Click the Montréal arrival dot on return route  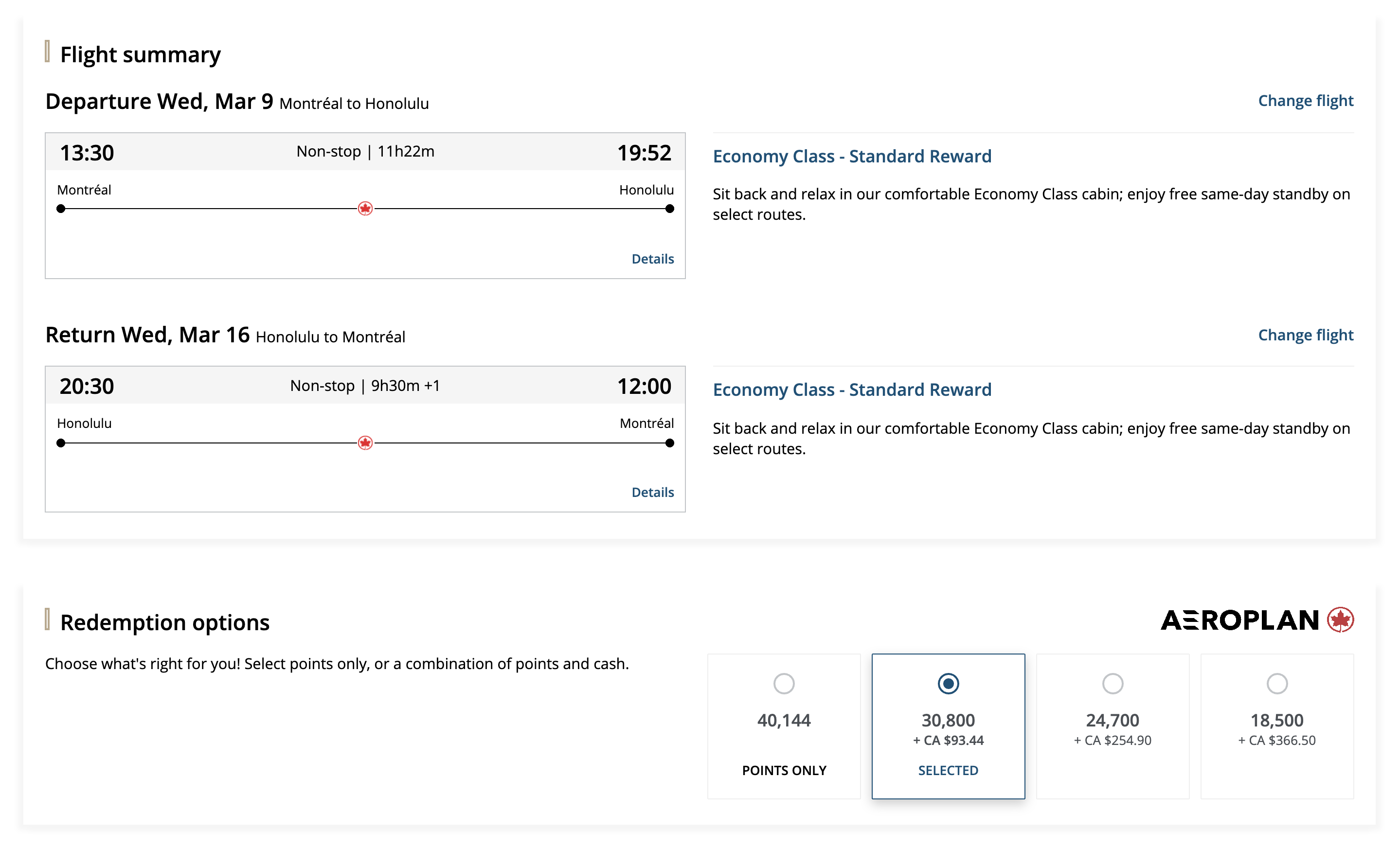[x=670, y=442]
